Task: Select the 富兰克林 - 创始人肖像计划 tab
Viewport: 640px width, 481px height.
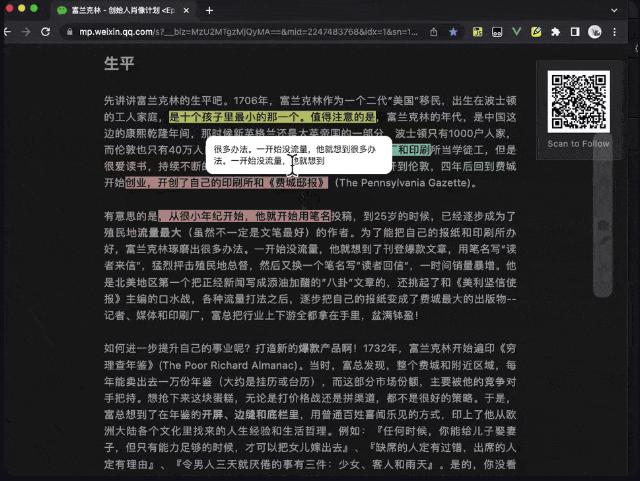Action: (123, 11)
